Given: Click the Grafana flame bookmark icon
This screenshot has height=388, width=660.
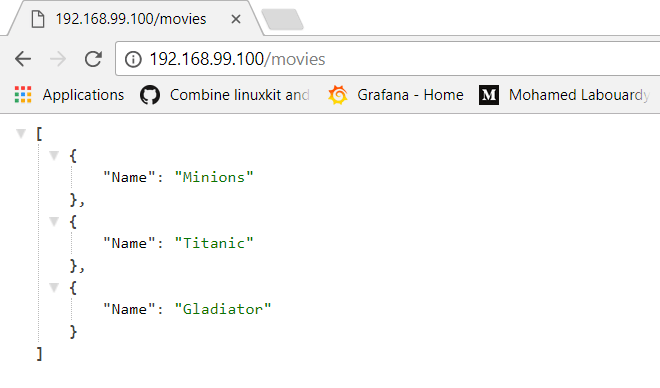Looking at the screenshot, I should (338, 95).
